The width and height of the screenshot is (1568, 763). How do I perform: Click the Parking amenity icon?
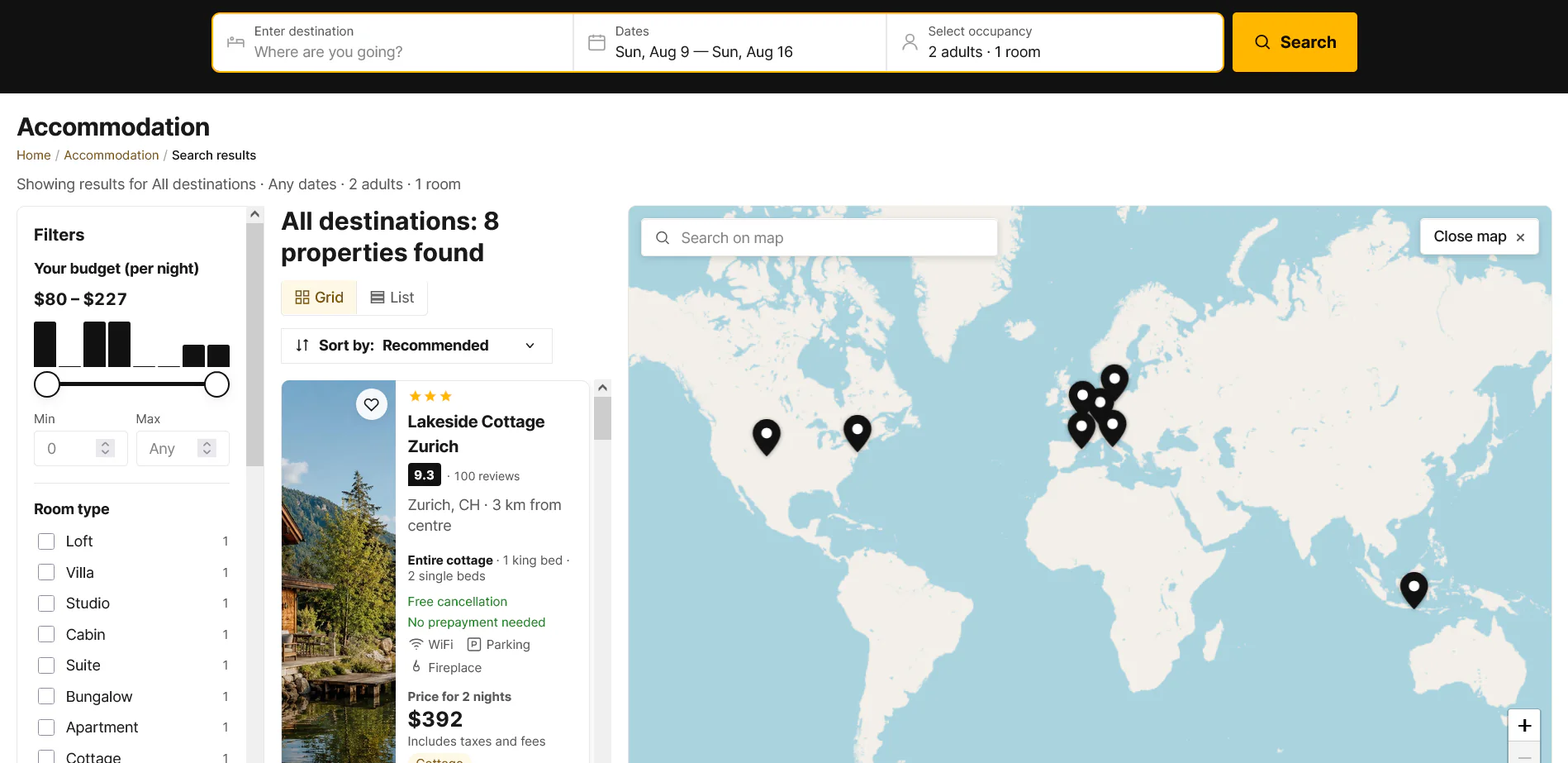point(474,645)
